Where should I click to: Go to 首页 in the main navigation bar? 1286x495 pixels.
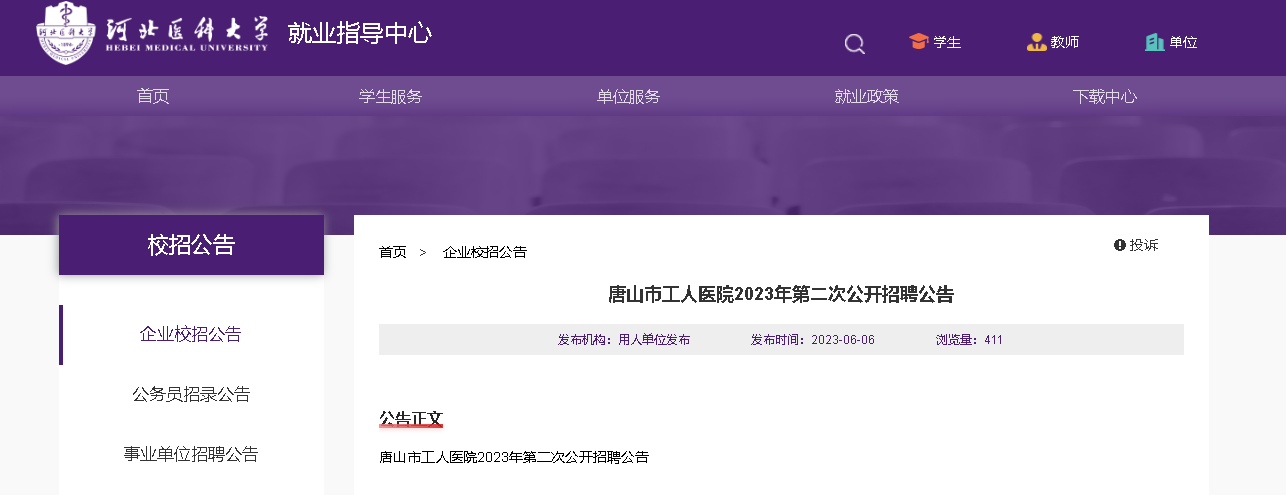(x=153, y=96)
